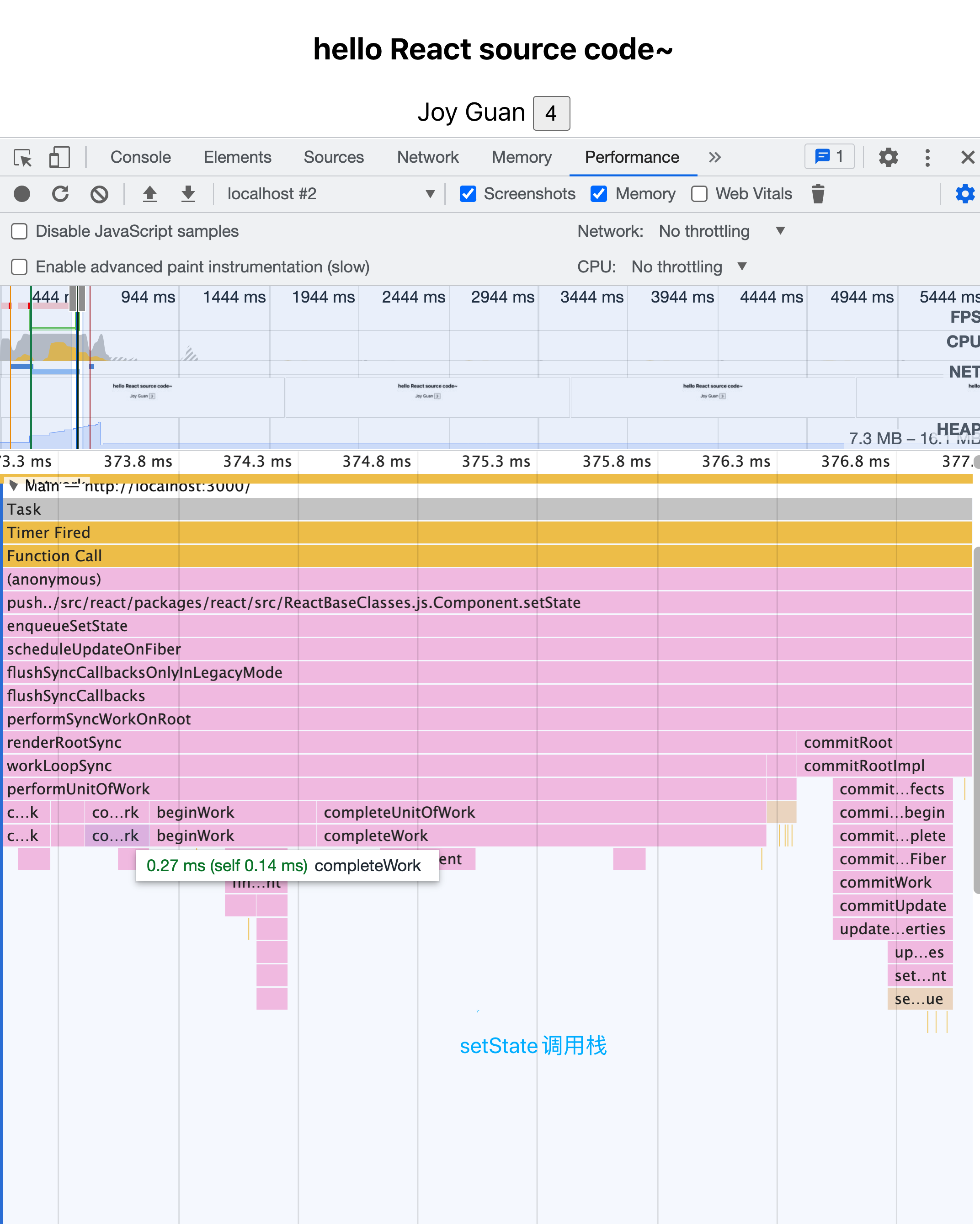Select the performSyncWorkOnRoot bar
Viewport: 980px width, 1224px height.
(488, 719)
